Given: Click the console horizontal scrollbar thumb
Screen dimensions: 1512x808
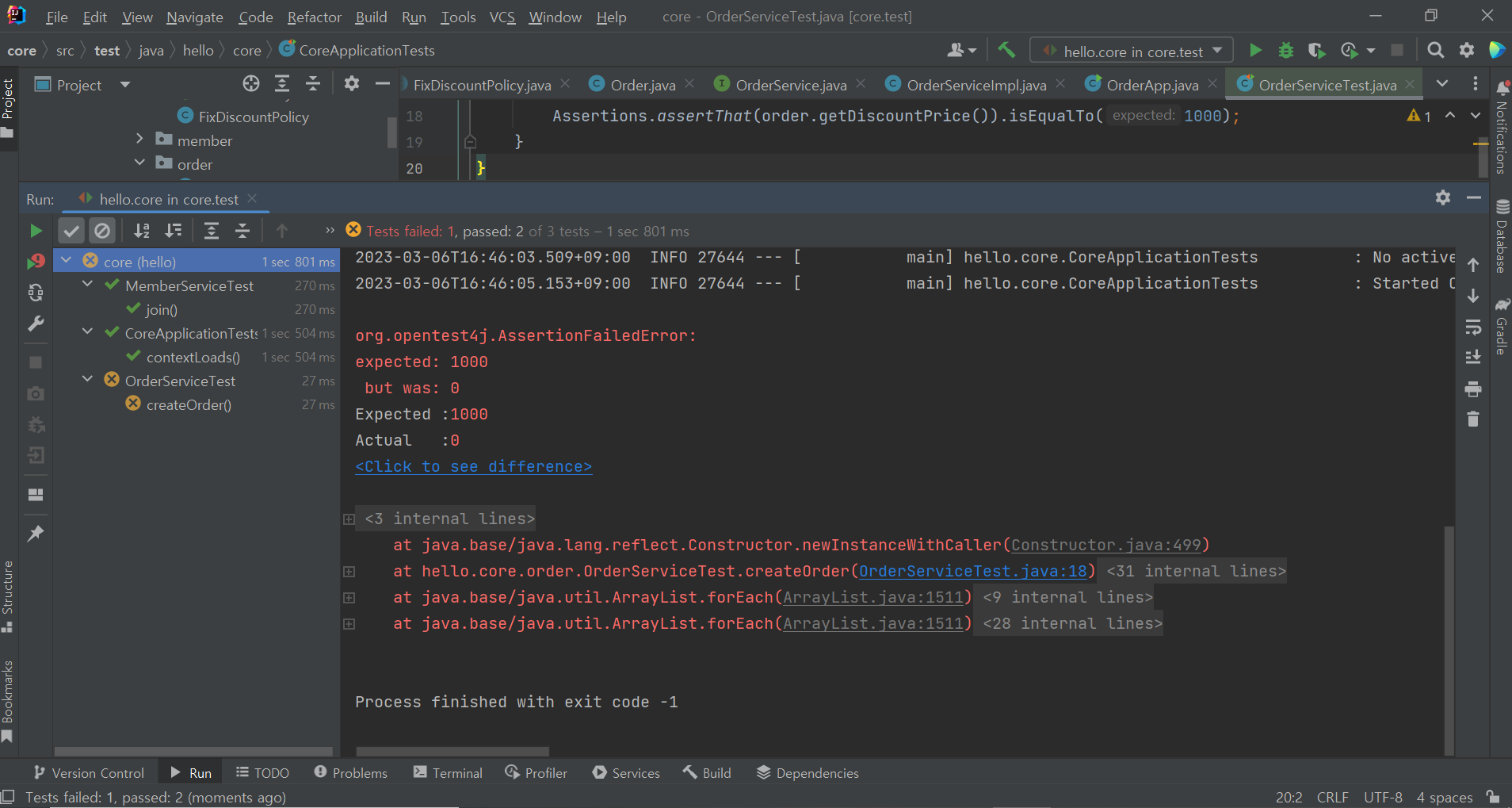Looking at the screenshot, I should coord(452,751).
